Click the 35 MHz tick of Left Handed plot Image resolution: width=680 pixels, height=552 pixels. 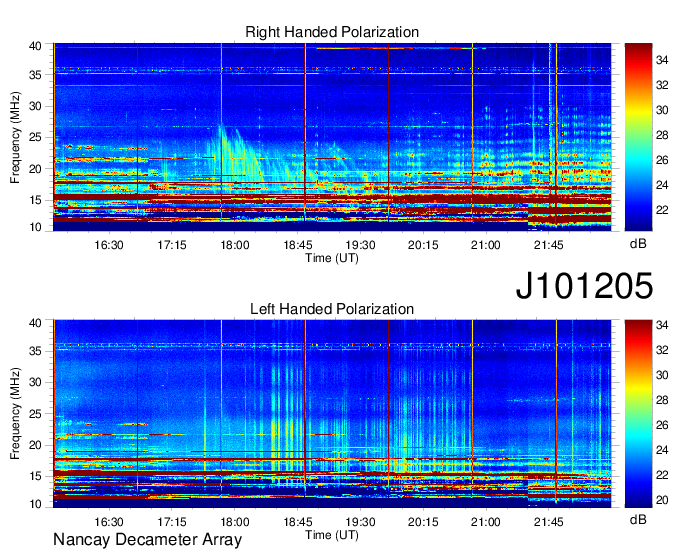(x=35, y=351)
